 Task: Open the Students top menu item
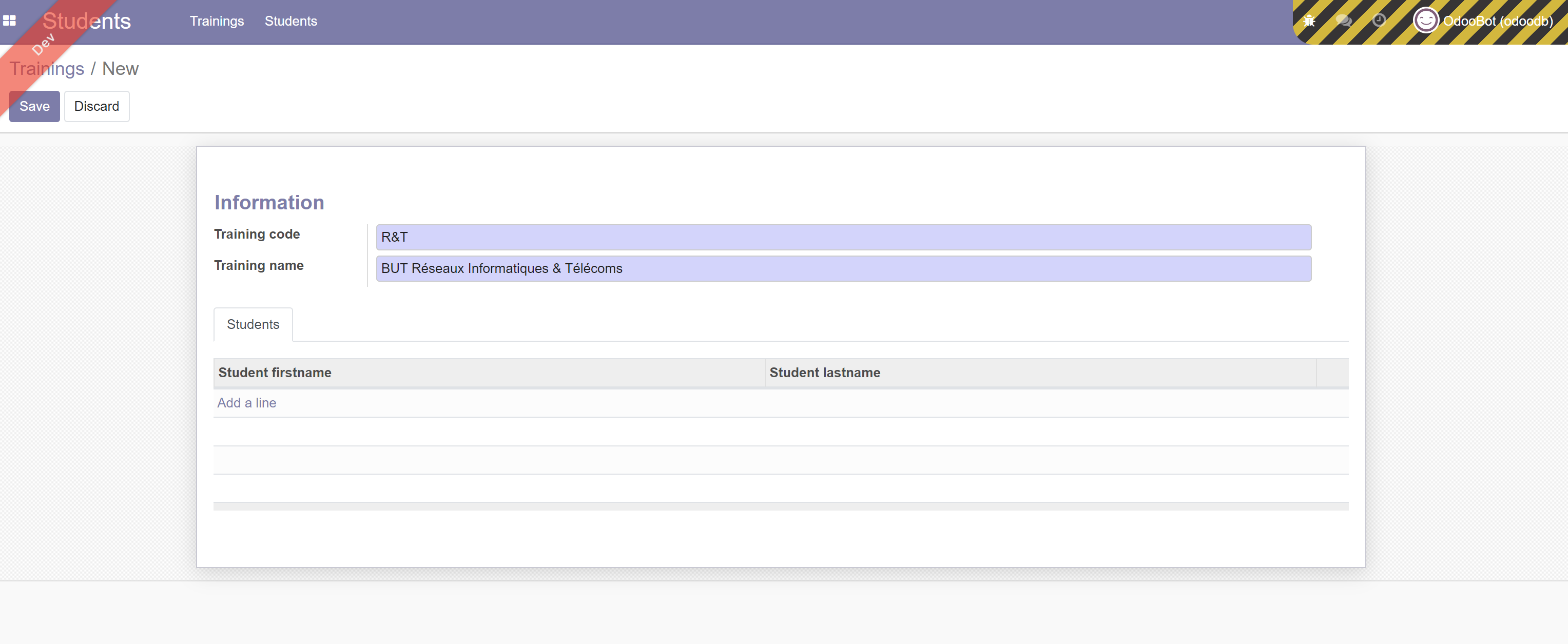click(291, 21)
